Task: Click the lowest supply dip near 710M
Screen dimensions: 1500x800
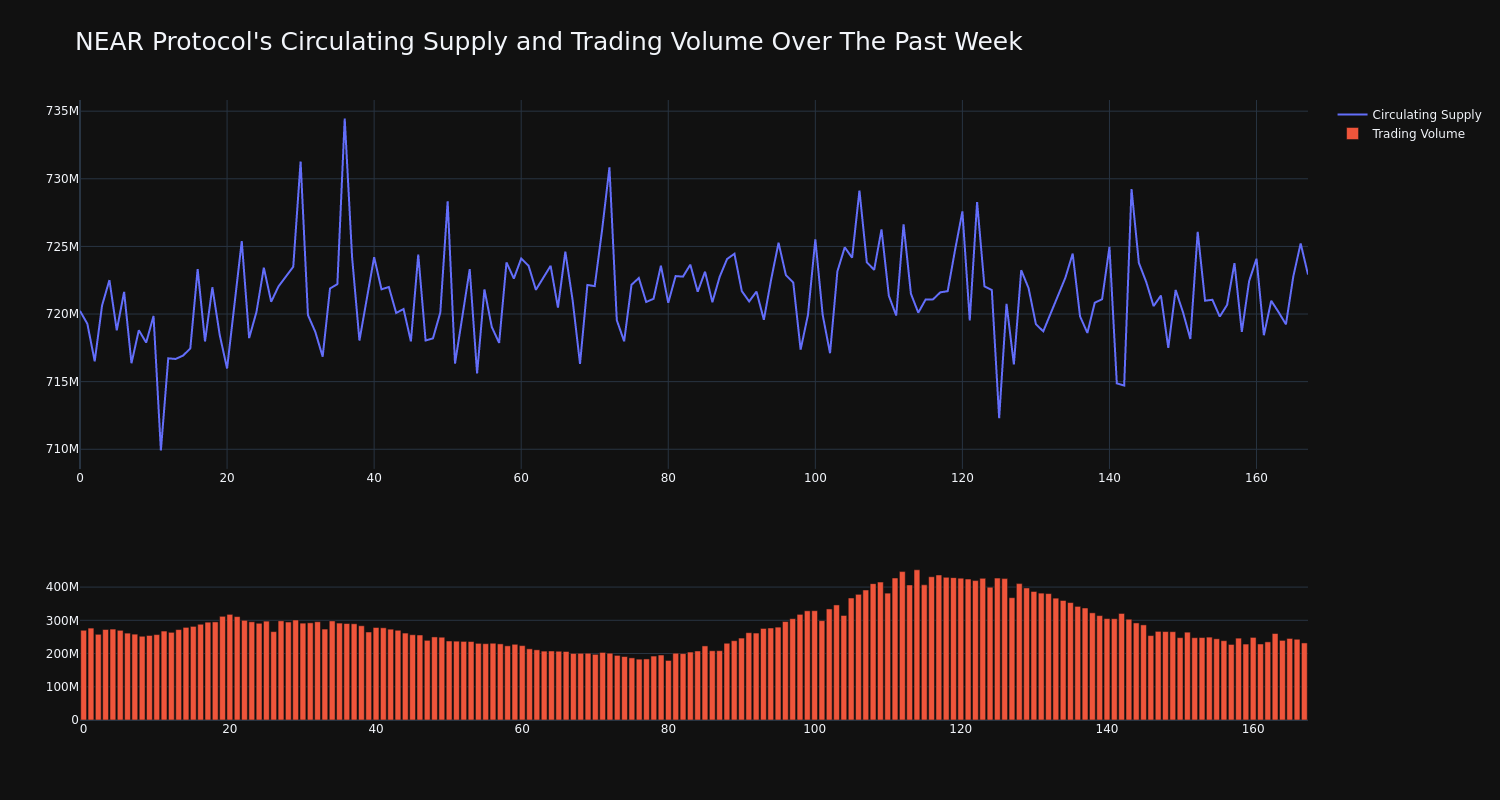Action: tap(161, 449)
